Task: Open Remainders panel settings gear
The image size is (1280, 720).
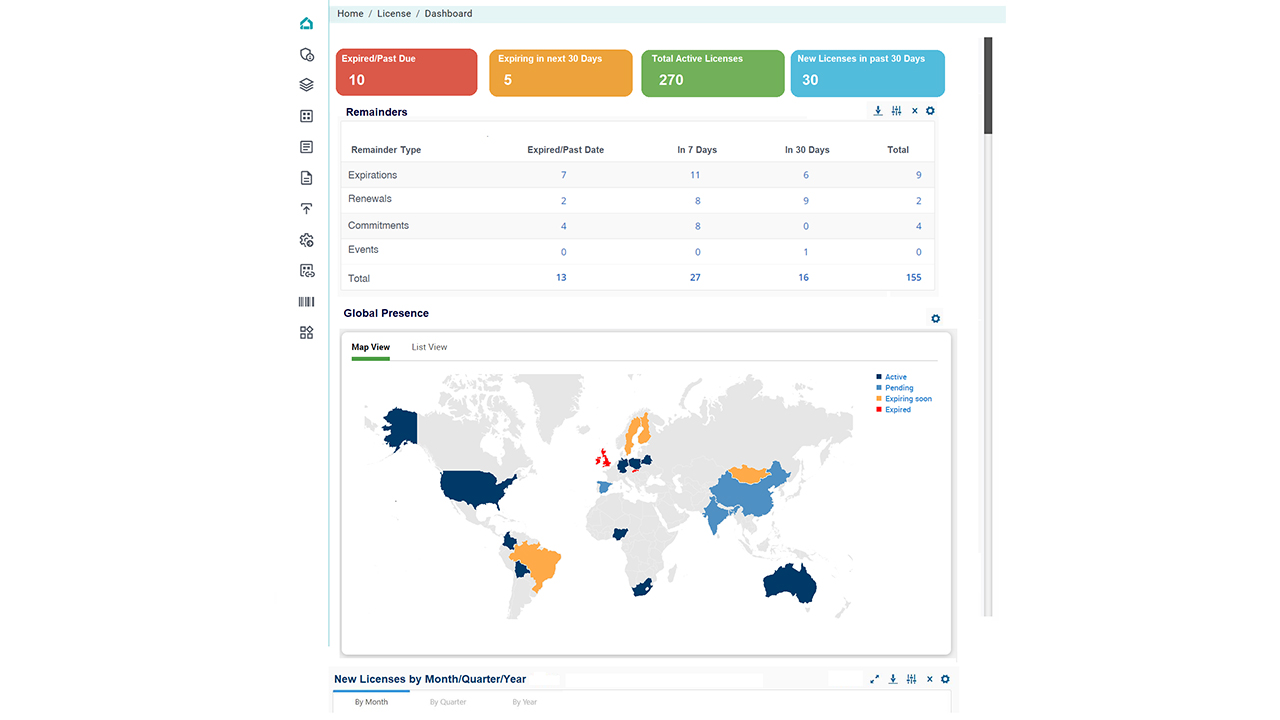Action: (930, 111)
